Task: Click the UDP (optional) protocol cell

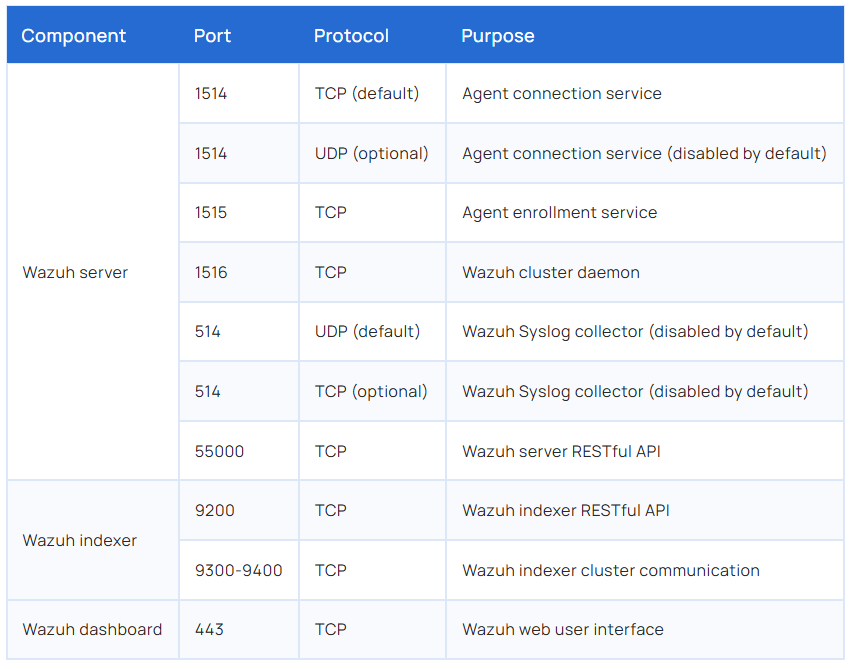Action: (371, 153)
